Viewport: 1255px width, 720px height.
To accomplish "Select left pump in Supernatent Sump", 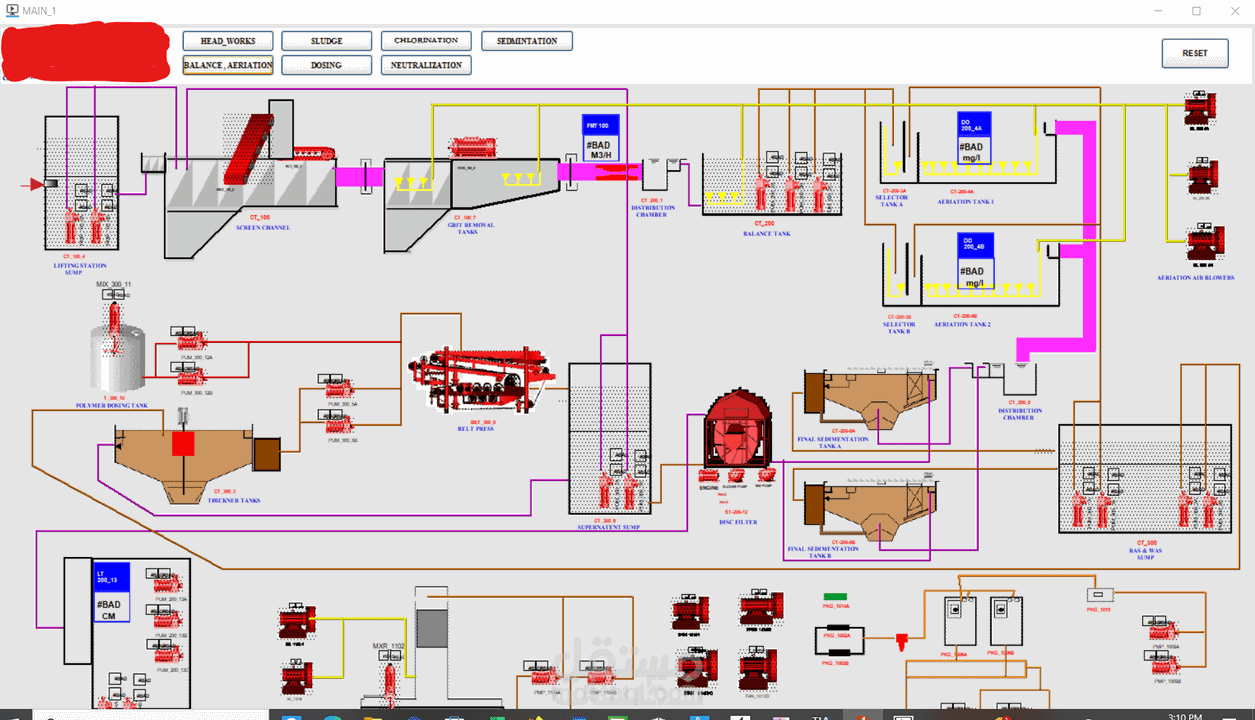I will (606, 492).
